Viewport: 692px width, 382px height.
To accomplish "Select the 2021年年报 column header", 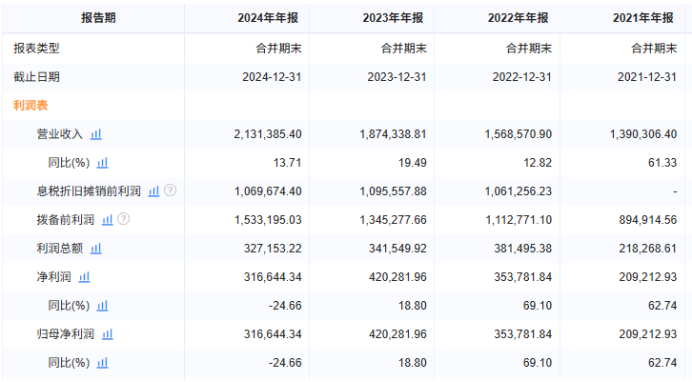I will point(643,18).
